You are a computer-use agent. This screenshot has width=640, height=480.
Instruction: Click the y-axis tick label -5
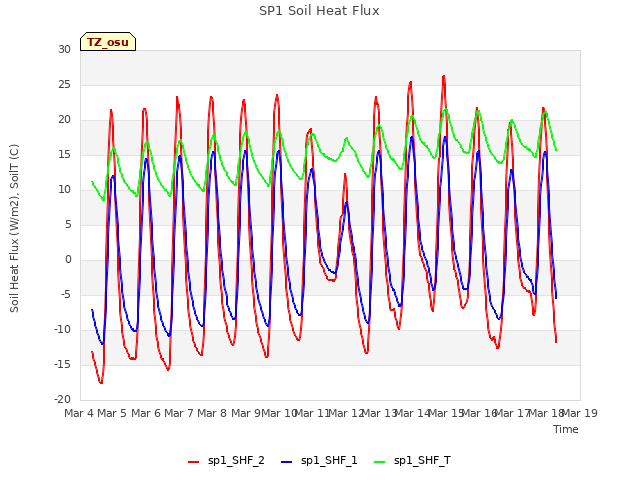coord(65,295)
